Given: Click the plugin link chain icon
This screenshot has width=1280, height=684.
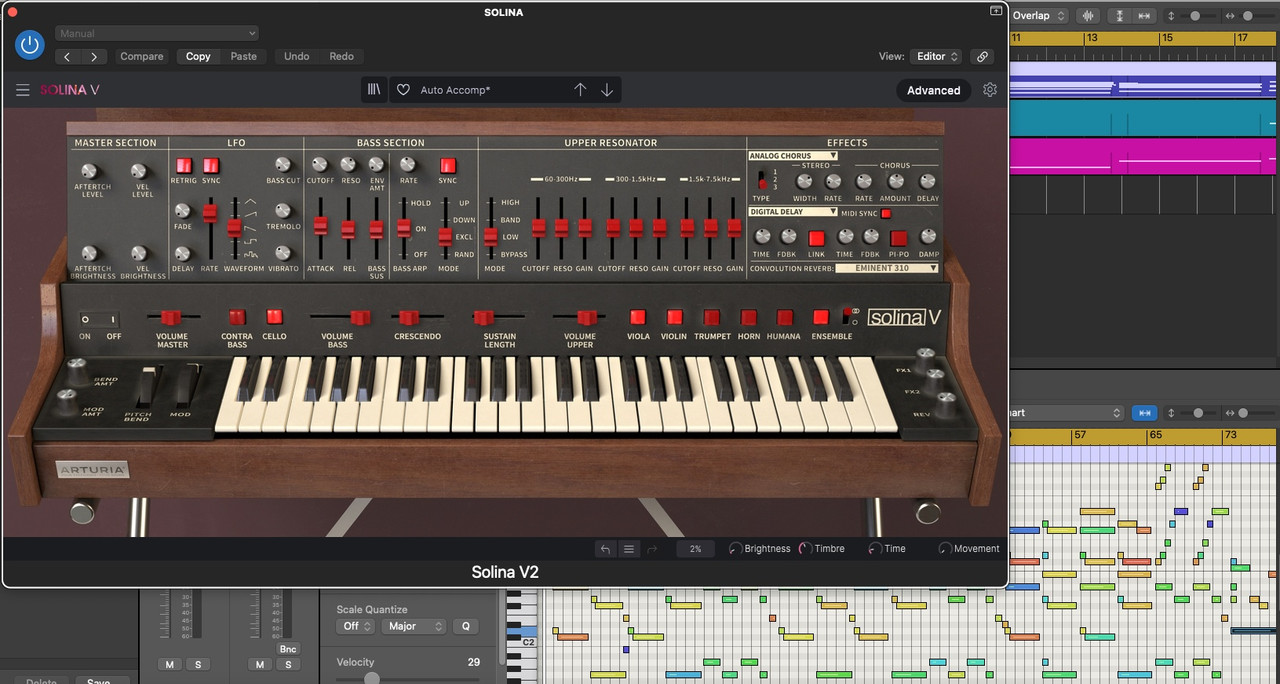Looking at the screenshot, I should pos(983,57).
